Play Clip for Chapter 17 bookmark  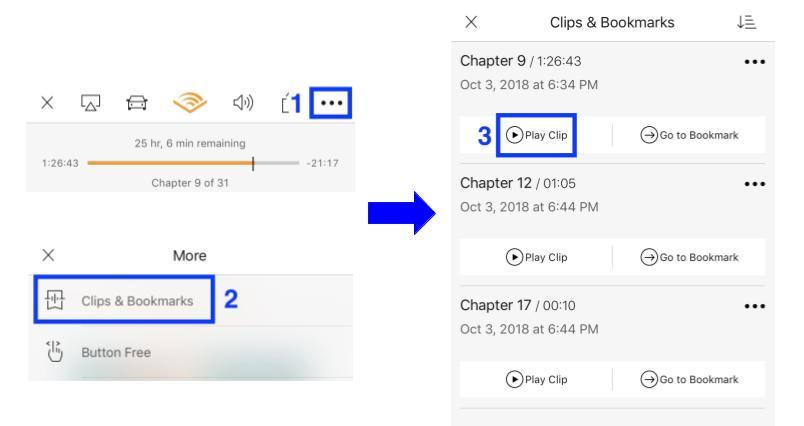click(x=536, y=379)
